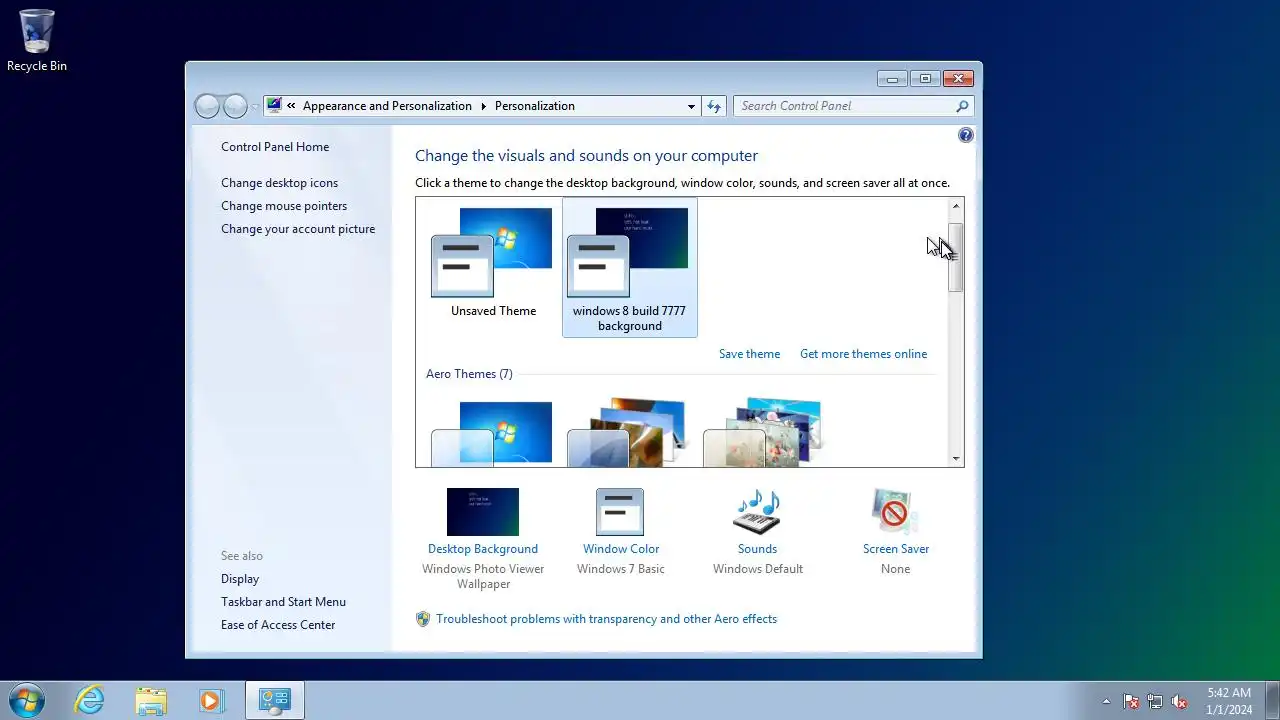Expand the address bar history dropdown

(691, 106)
